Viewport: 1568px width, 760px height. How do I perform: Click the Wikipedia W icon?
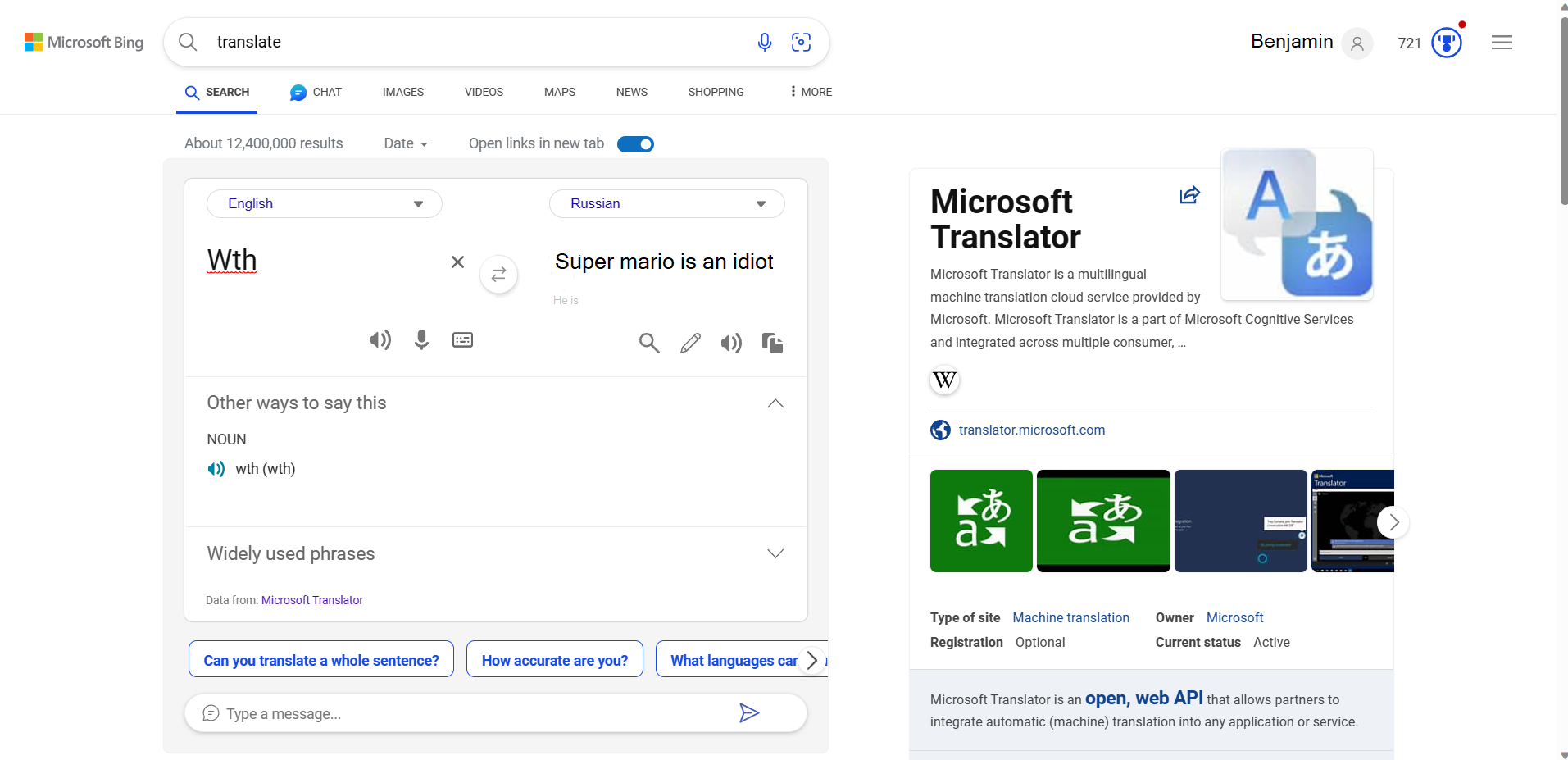[944, 380]
